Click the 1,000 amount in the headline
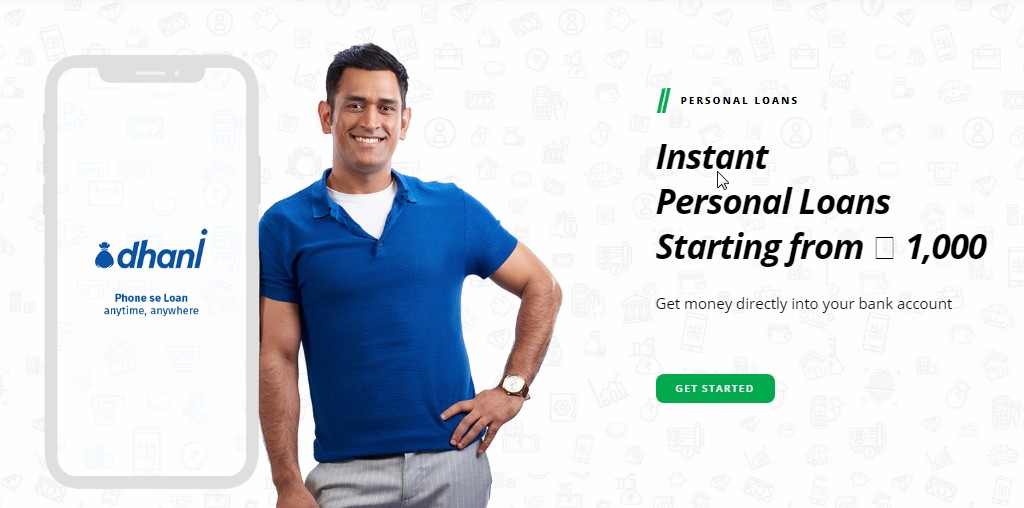The width and height of the screenshot is (1024, 508). (946, 247)
